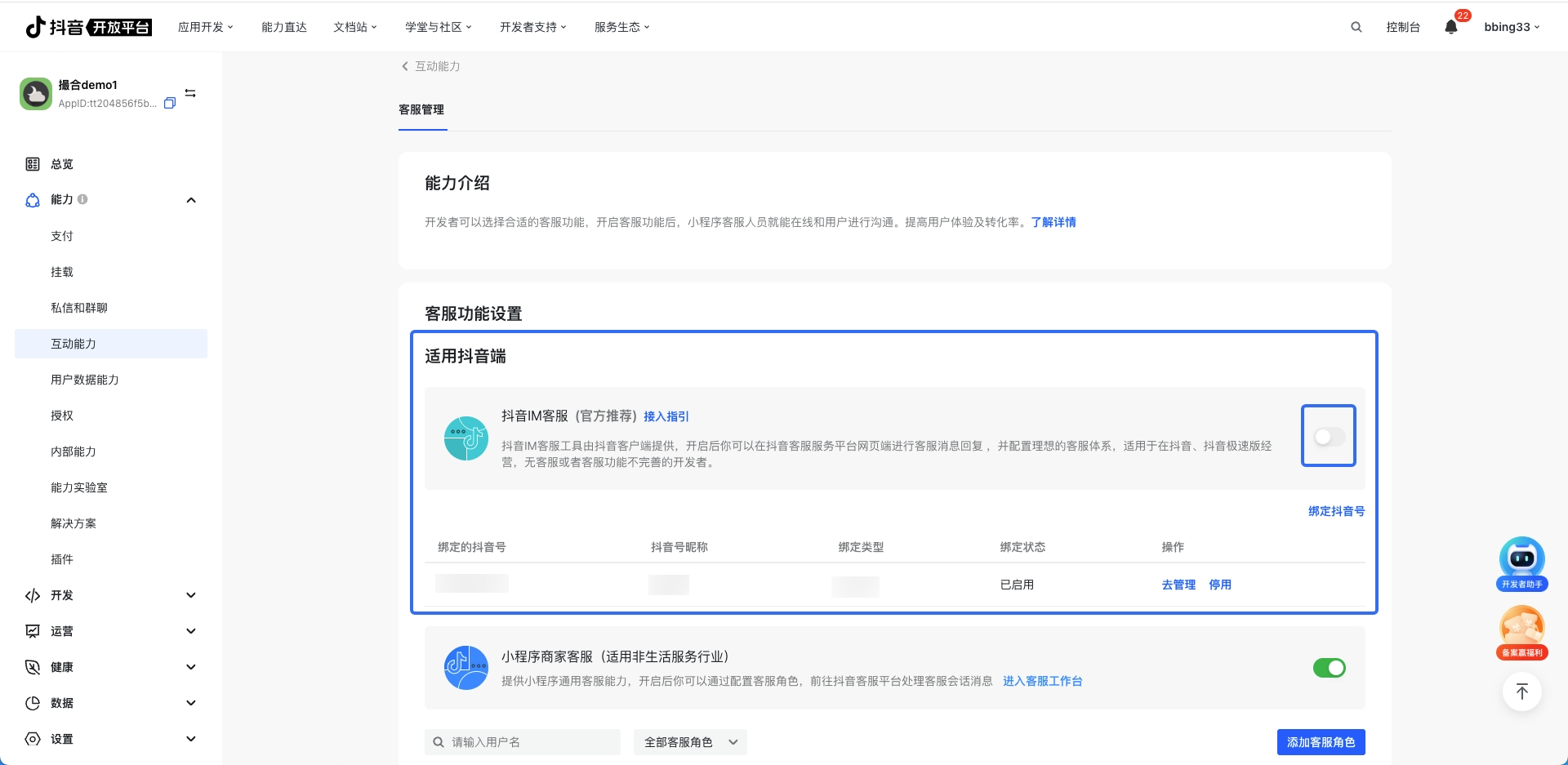This screenshot has width=1568, height=765.
Task: Focus the 请输入用户名 search field
Action: coord(523,742)
